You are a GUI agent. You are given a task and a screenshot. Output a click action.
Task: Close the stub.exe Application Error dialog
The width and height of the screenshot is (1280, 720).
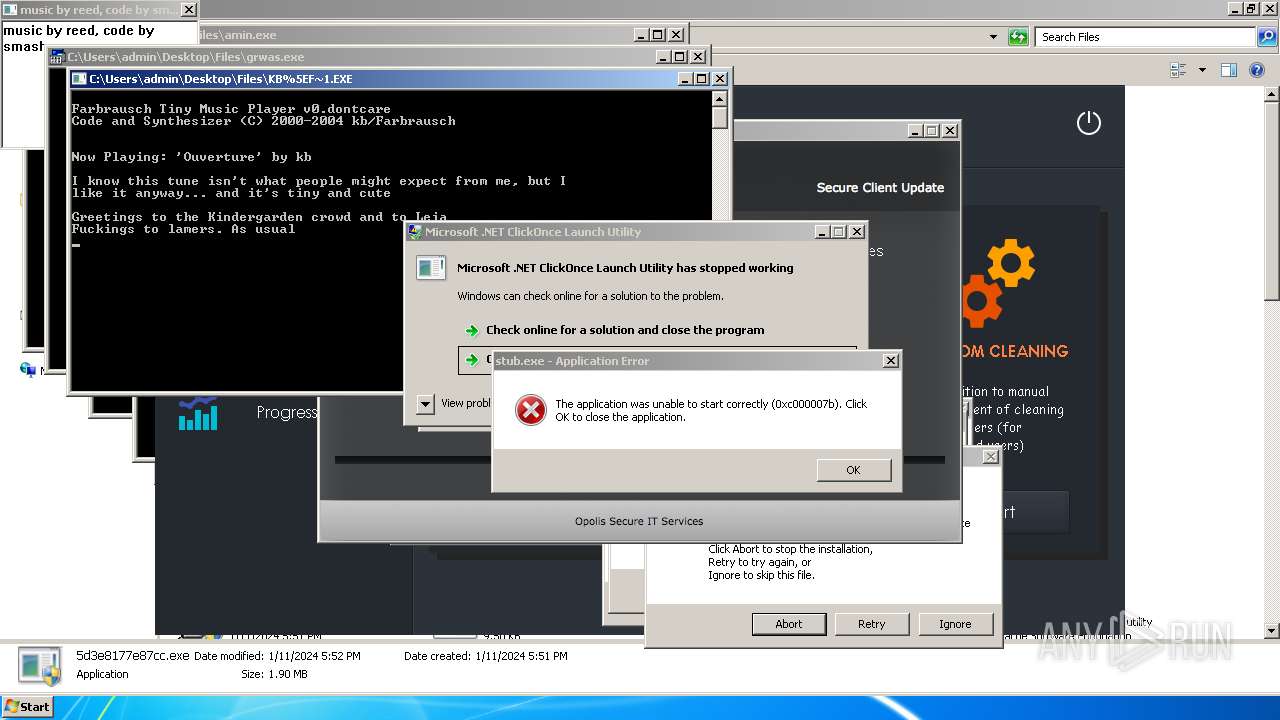click(x=890, y=361)
